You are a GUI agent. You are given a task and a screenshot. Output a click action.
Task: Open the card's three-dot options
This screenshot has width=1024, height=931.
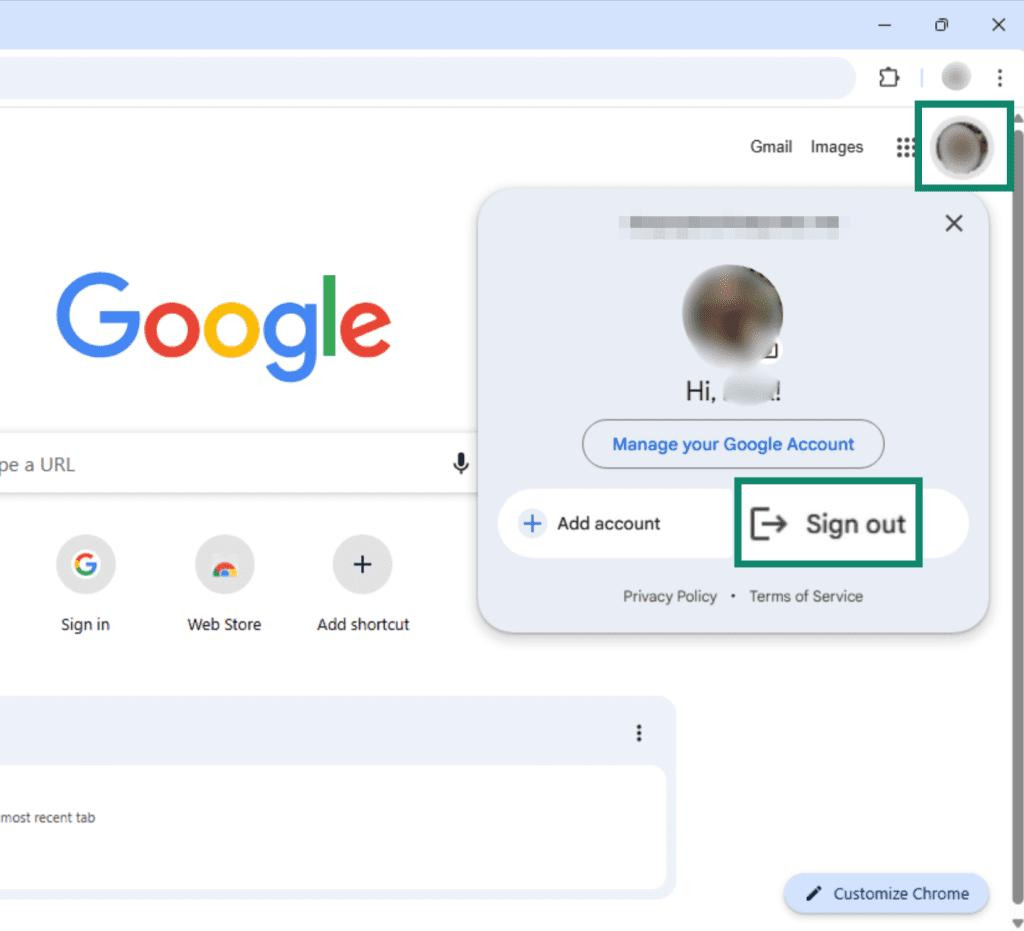(639, 733)
